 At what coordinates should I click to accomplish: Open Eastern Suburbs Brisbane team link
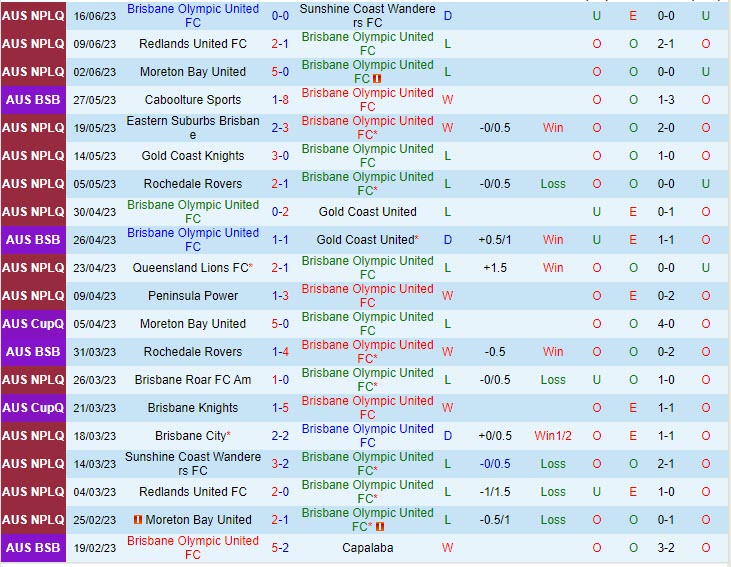(x=193, y=128)
